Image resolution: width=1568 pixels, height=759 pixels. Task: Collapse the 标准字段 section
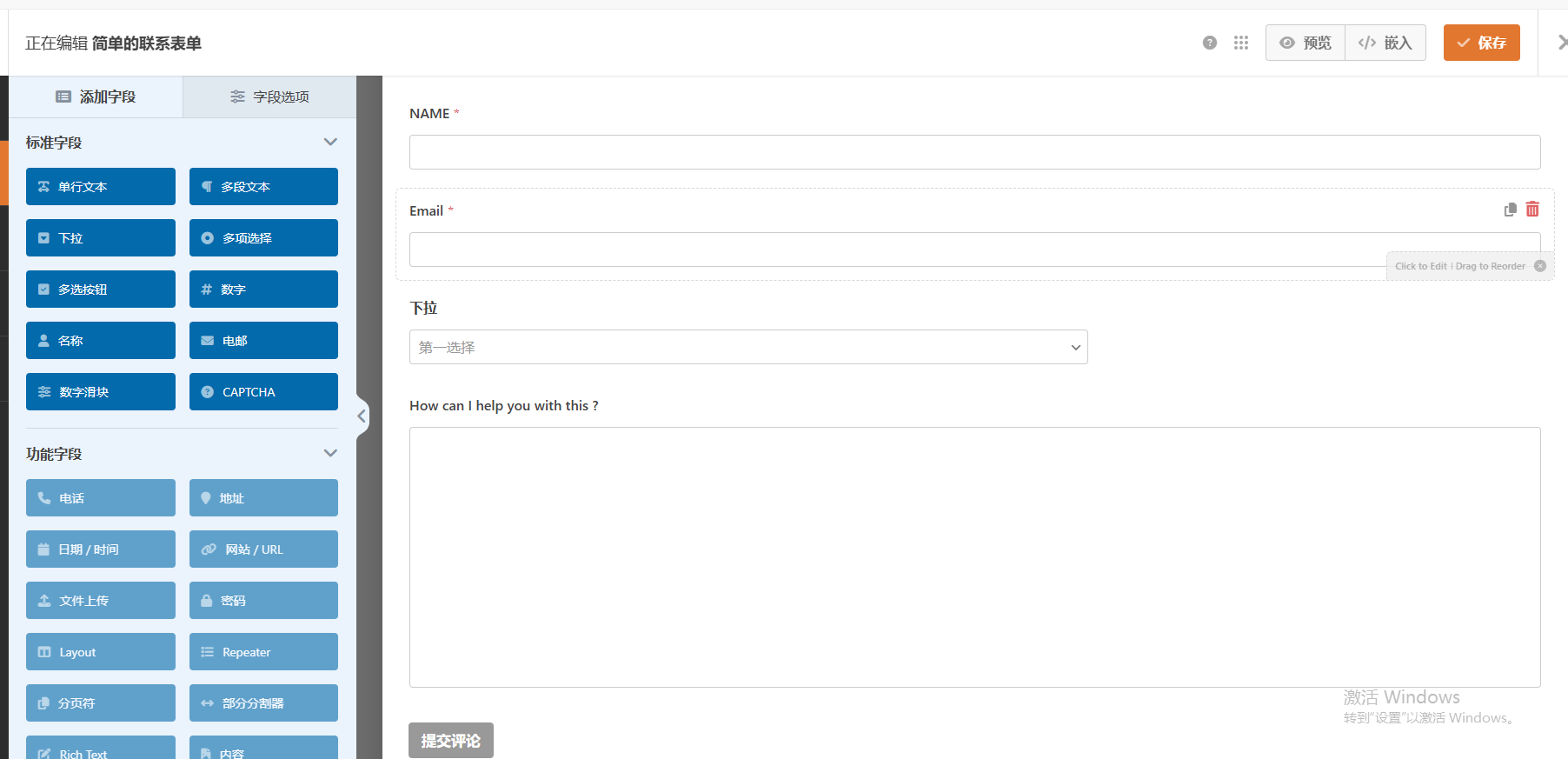click(330, 142)
